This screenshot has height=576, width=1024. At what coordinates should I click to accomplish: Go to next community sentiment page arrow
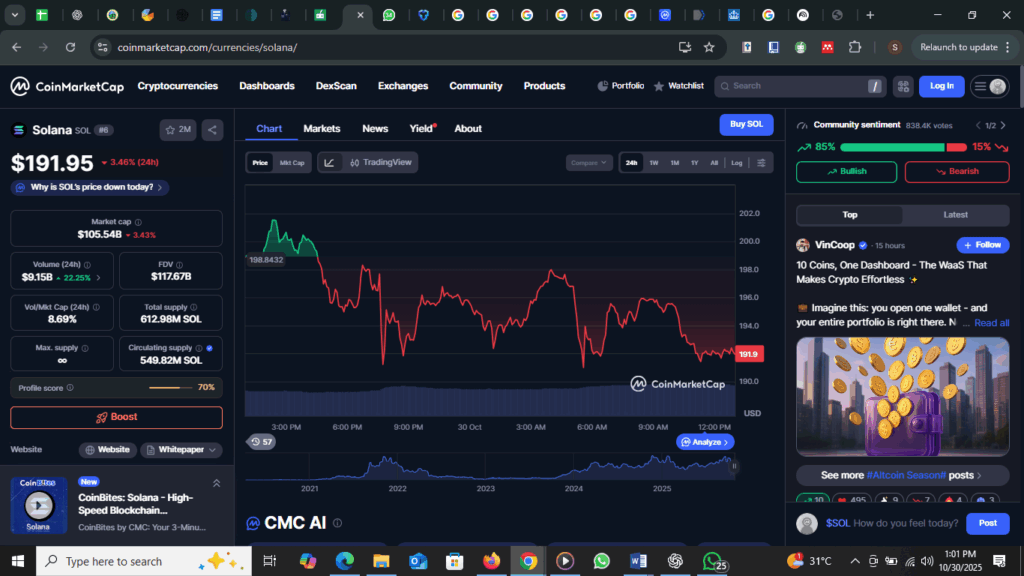[x=1005, y=125]
